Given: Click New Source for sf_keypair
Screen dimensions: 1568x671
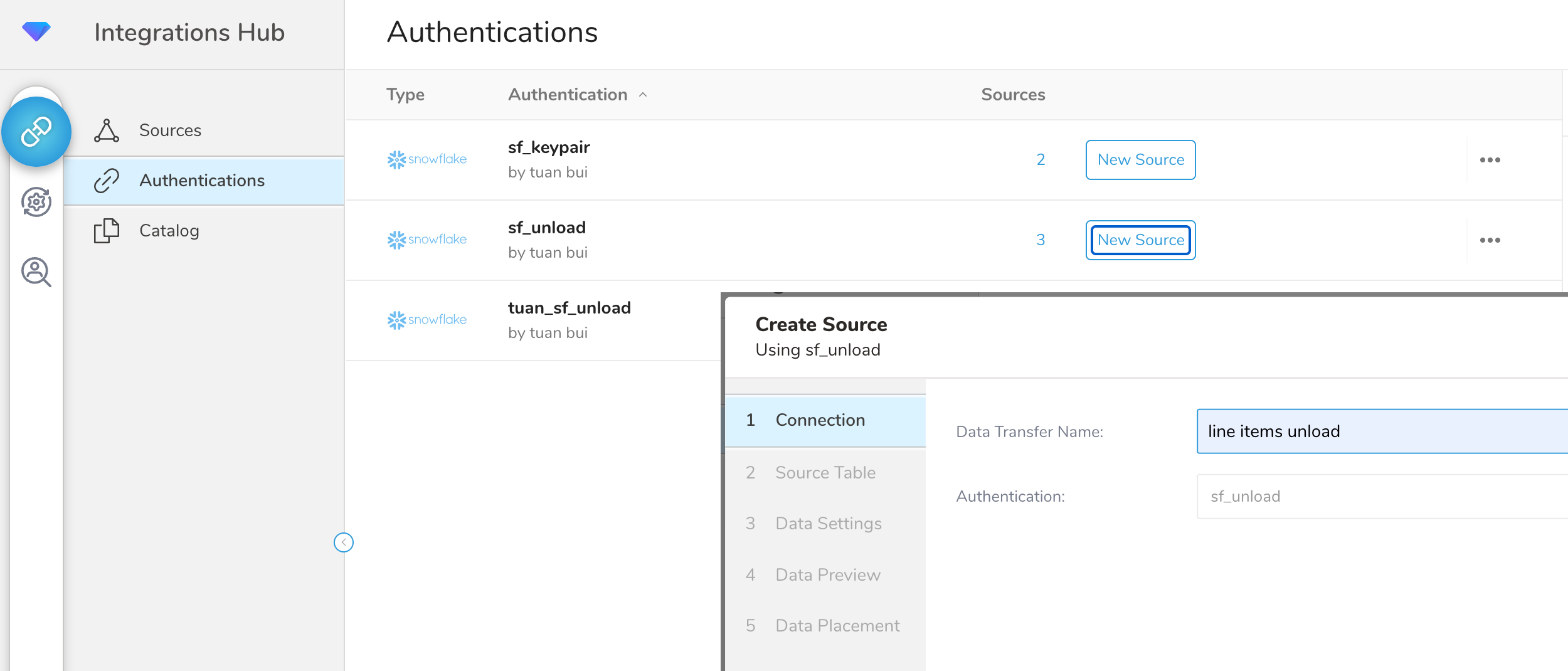Looking at the screenshot, I should point(1140,160).
